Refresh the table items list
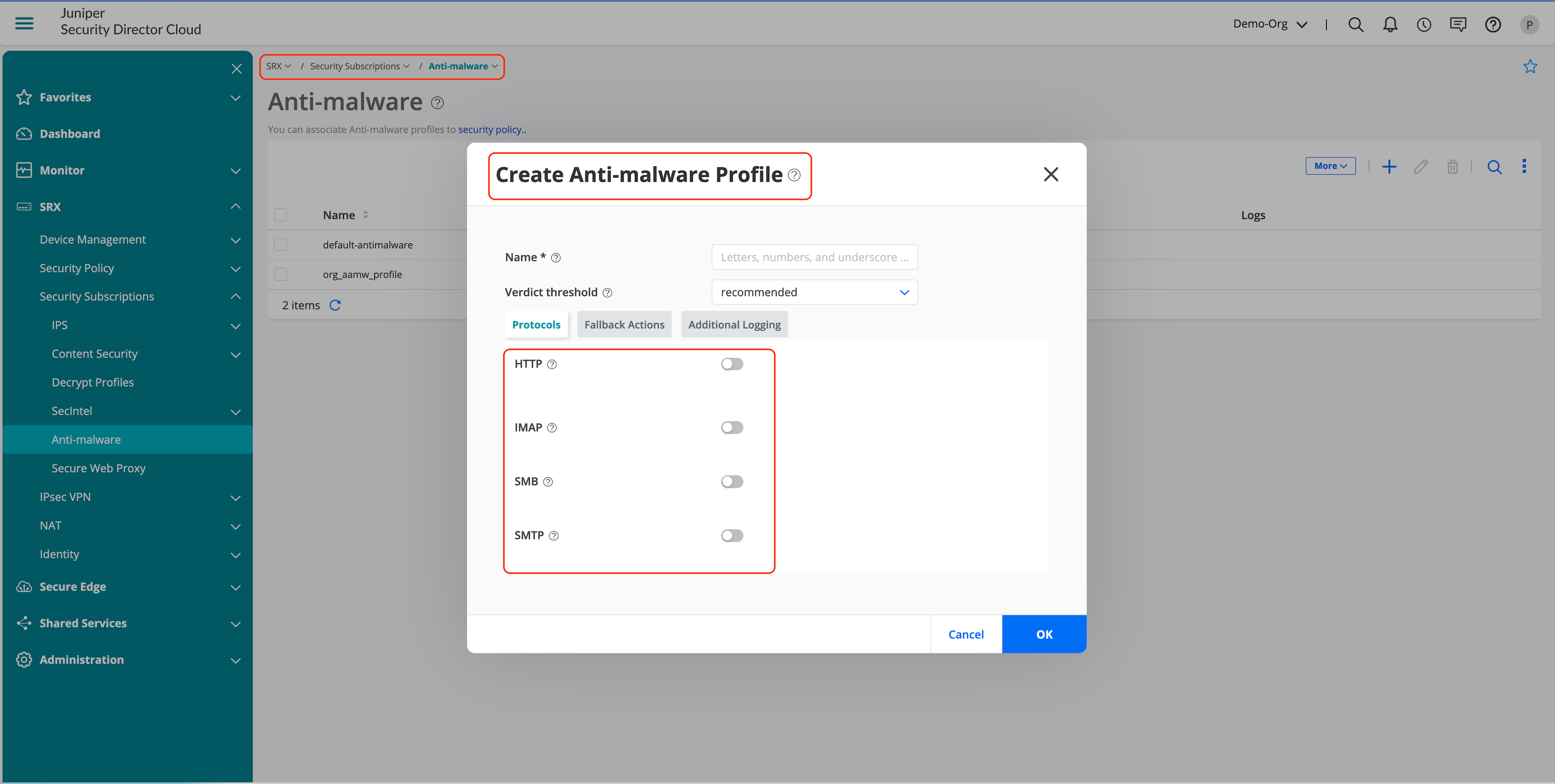 [335, 305]
